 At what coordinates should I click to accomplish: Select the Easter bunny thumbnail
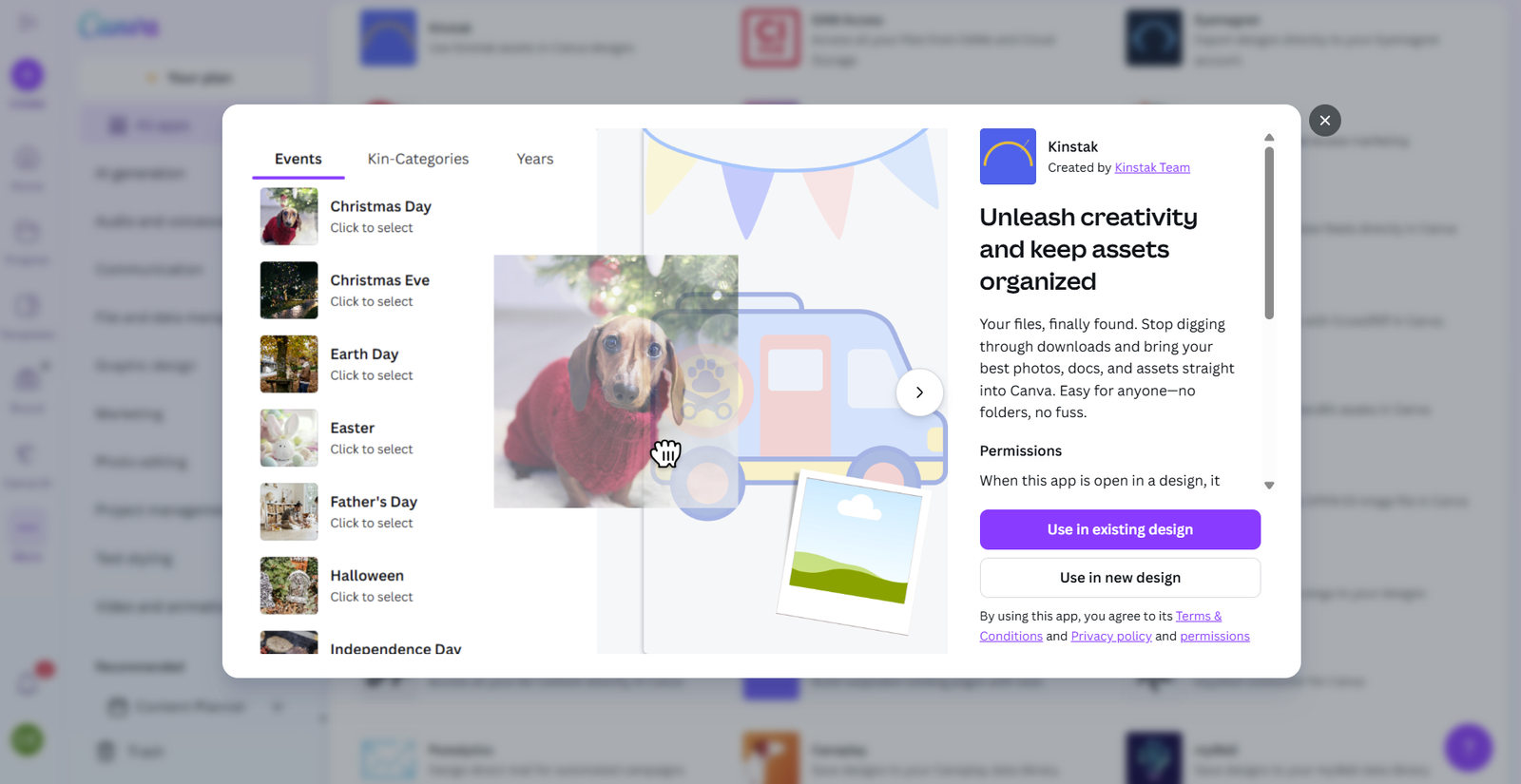[x=289, y=438]
